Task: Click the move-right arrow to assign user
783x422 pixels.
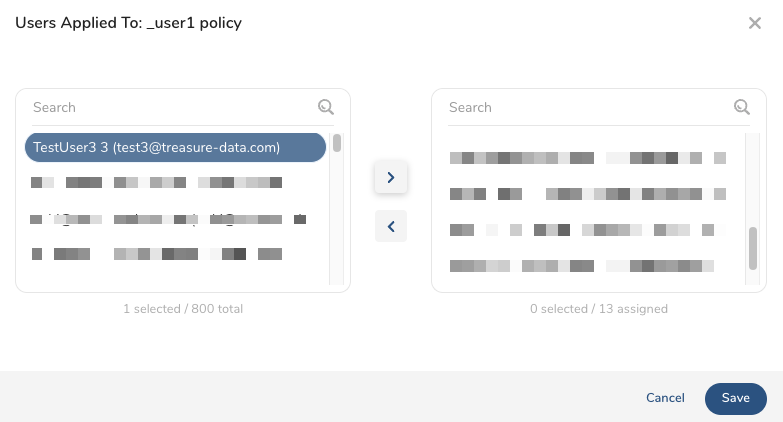Action: [390, 177]
